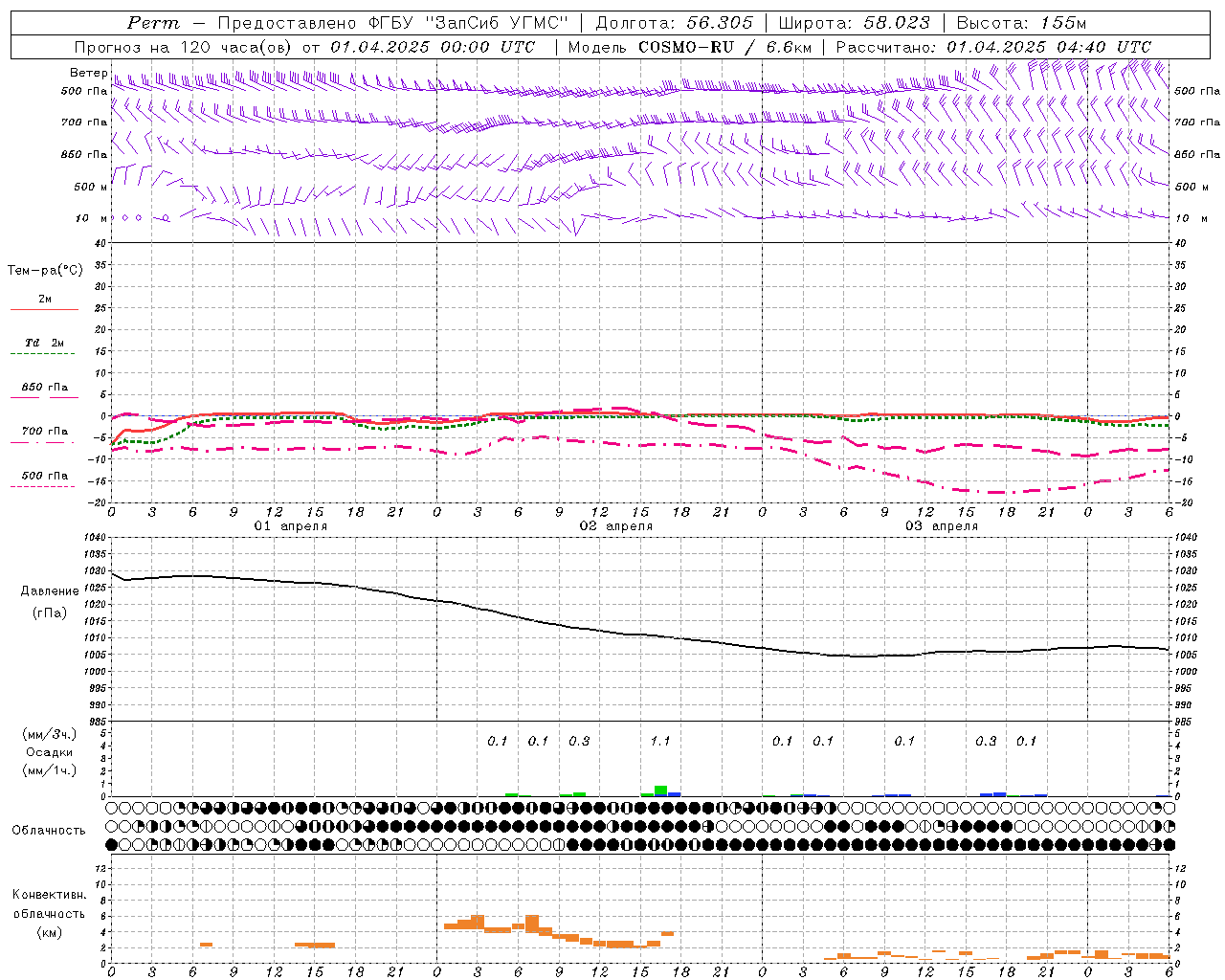Click the "(мм/3ч.)" precipitation unit label
Viewport: 1225px width, 980px height.
coord(50,734)
